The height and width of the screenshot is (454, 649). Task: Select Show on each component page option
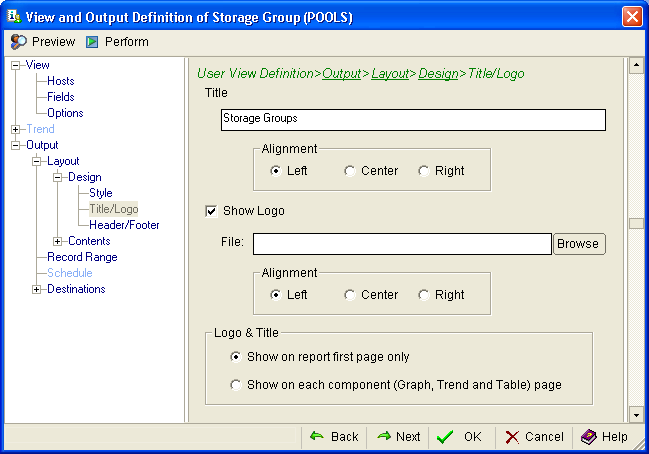(236, 384)
